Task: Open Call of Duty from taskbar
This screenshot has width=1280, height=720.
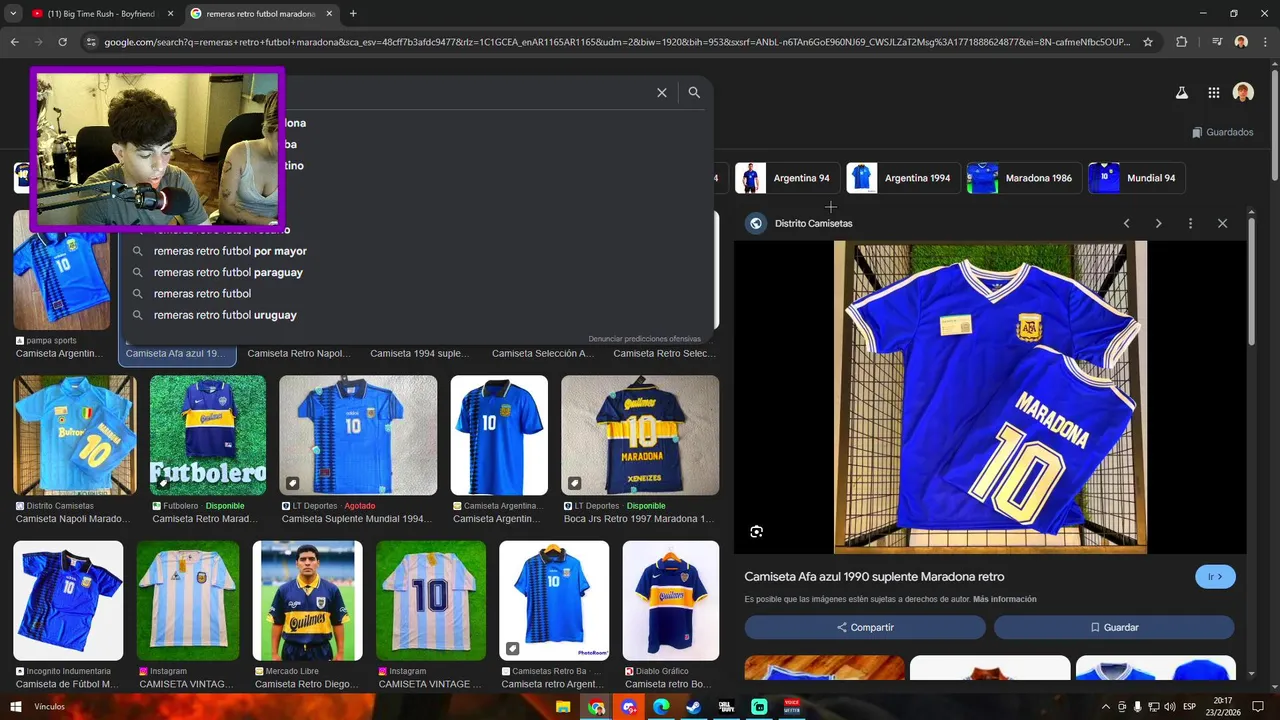Action: tap(726, 707)
